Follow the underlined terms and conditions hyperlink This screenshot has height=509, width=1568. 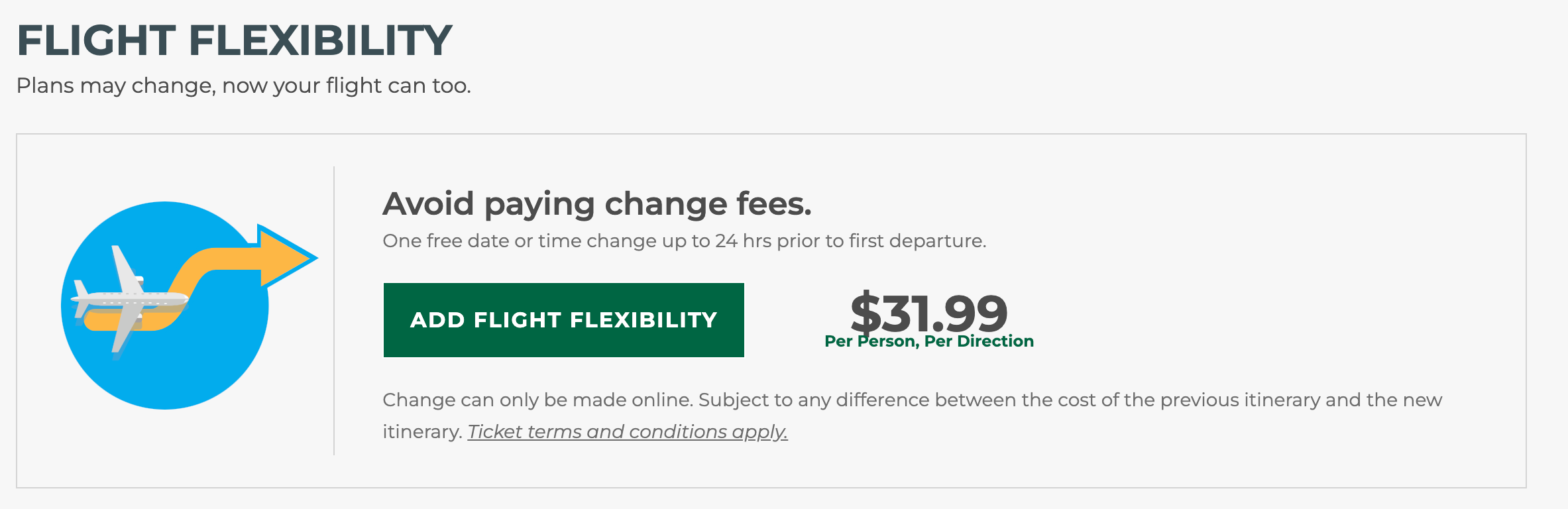tap(628, 431)
